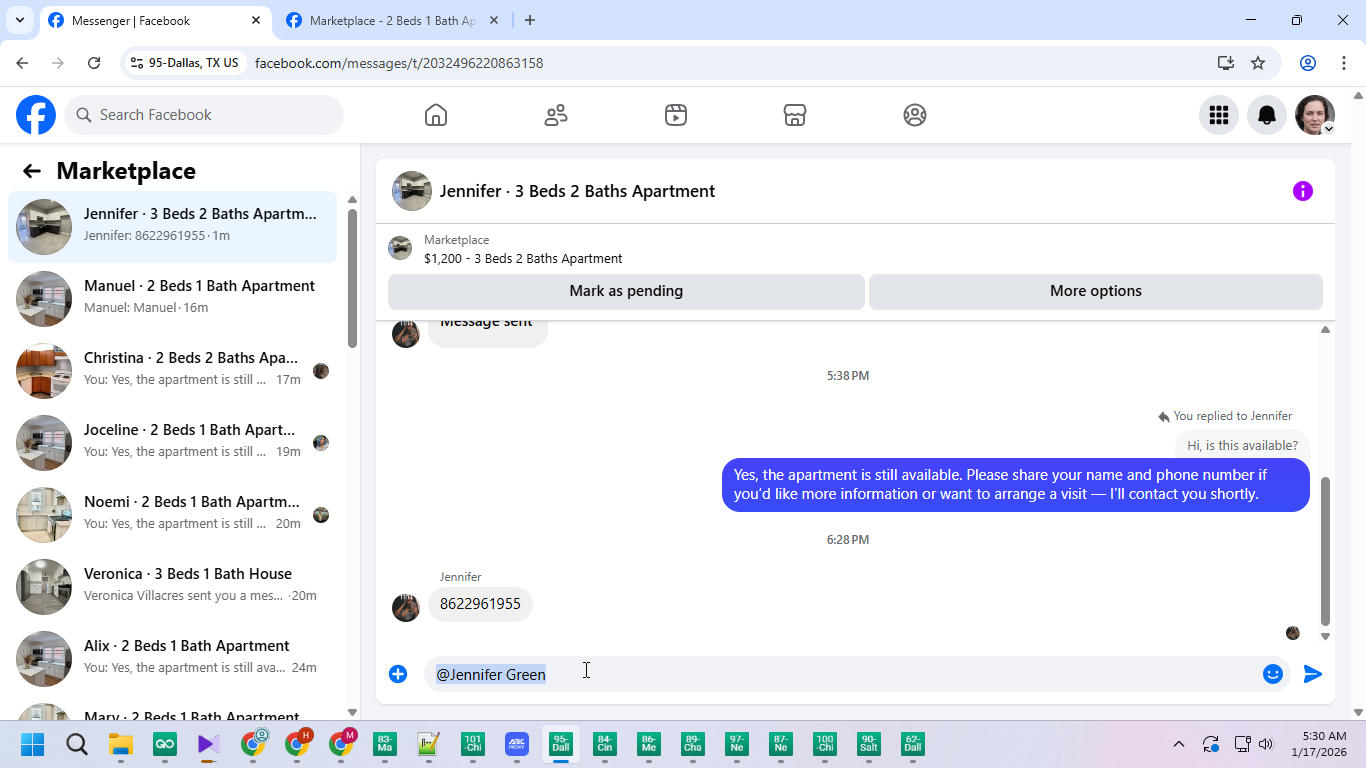This screenshot has height=768, width=1366.
Task: Open the 83-Ma taskbar app
Action: tap(385, 744)
